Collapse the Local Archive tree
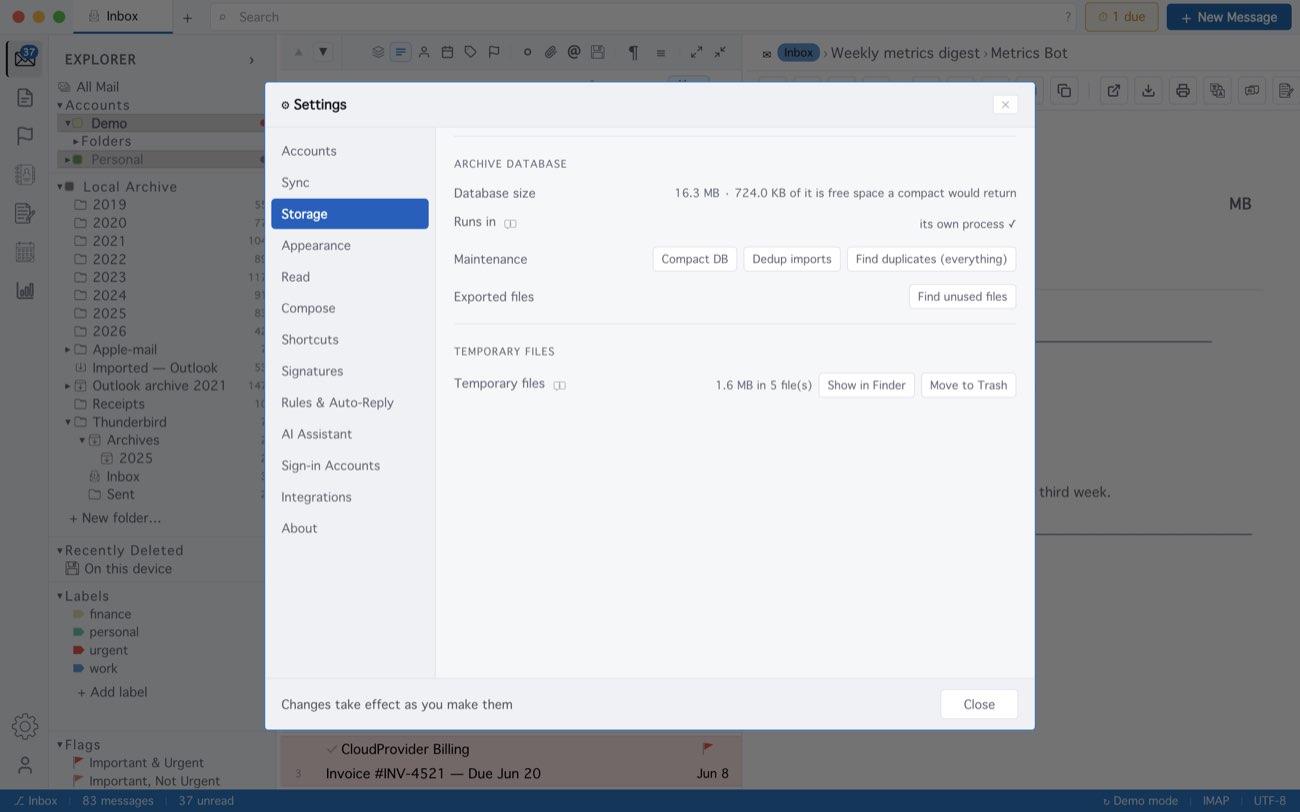Screen dimensions: 1300x812 (60, 187)
